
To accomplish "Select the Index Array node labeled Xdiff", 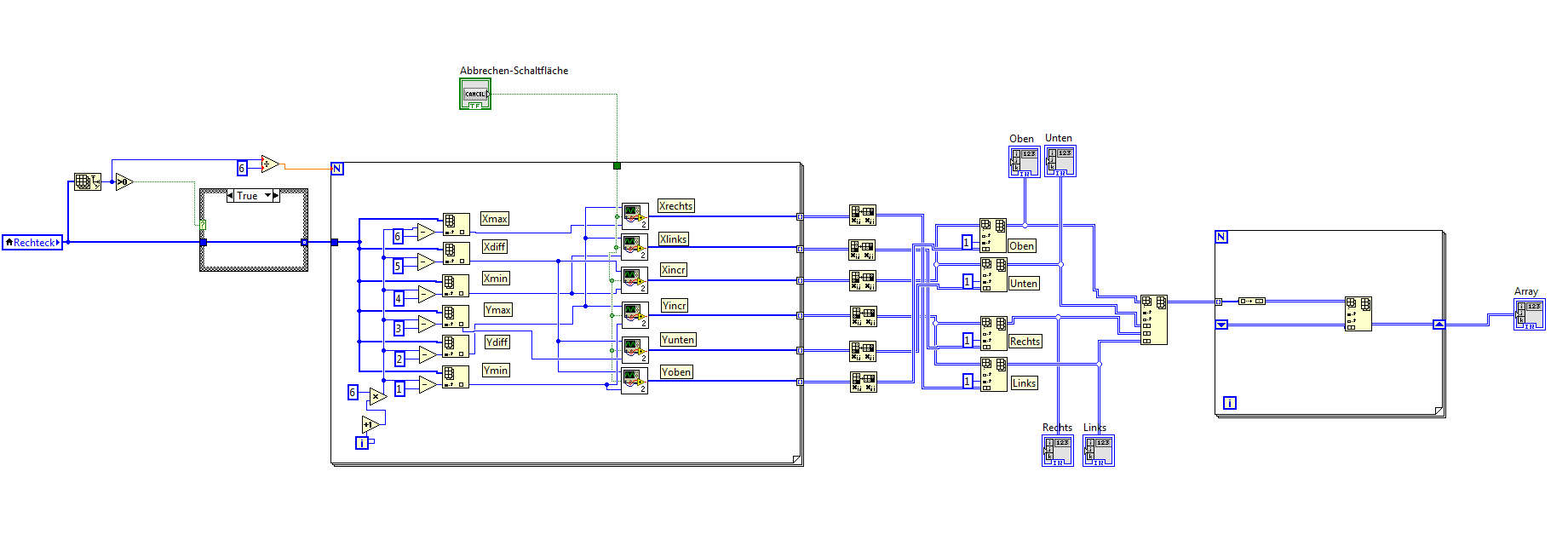I will [x=456, y=253].
